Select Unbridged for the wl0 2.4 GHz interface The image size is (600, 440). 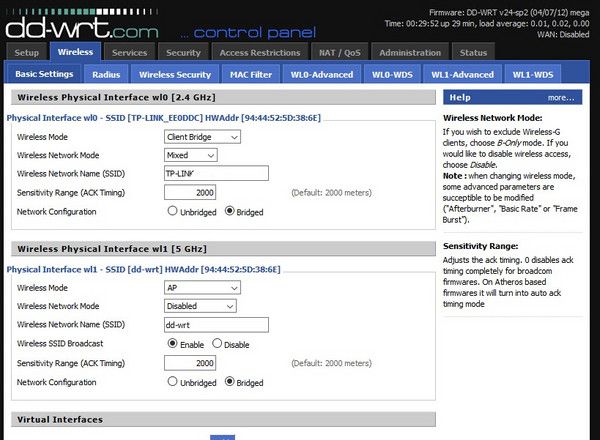point(173,211)
